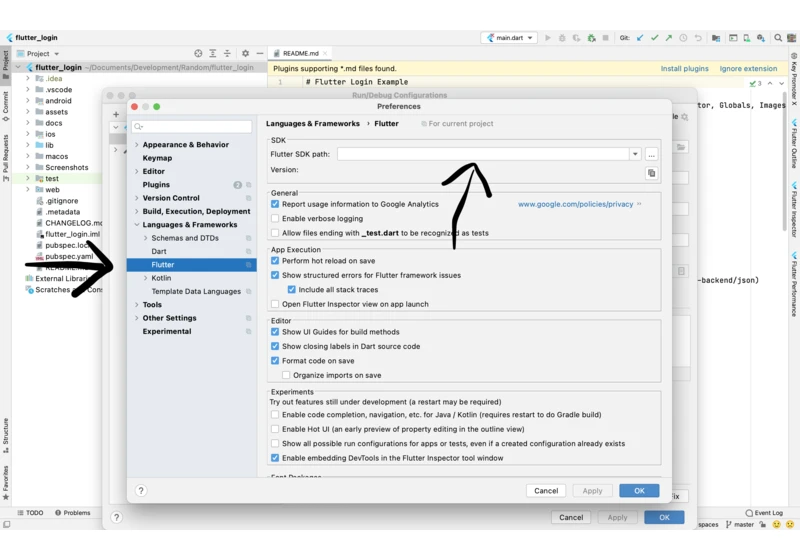Viewport: 800px width, 560px height.
Task: Open Project Structure folder icon in toolbar
Action: click(x=716, y=38)
